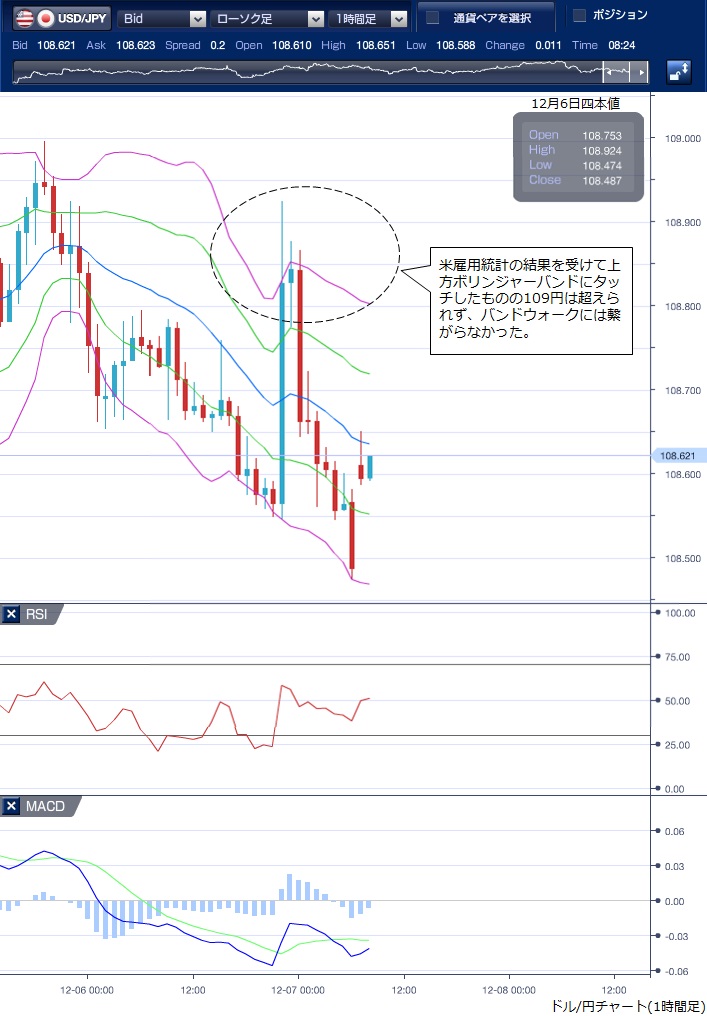Click the dashed ellipse chart annotation
This screenshot has width=707, height=1016.
(x=305, y=200)
